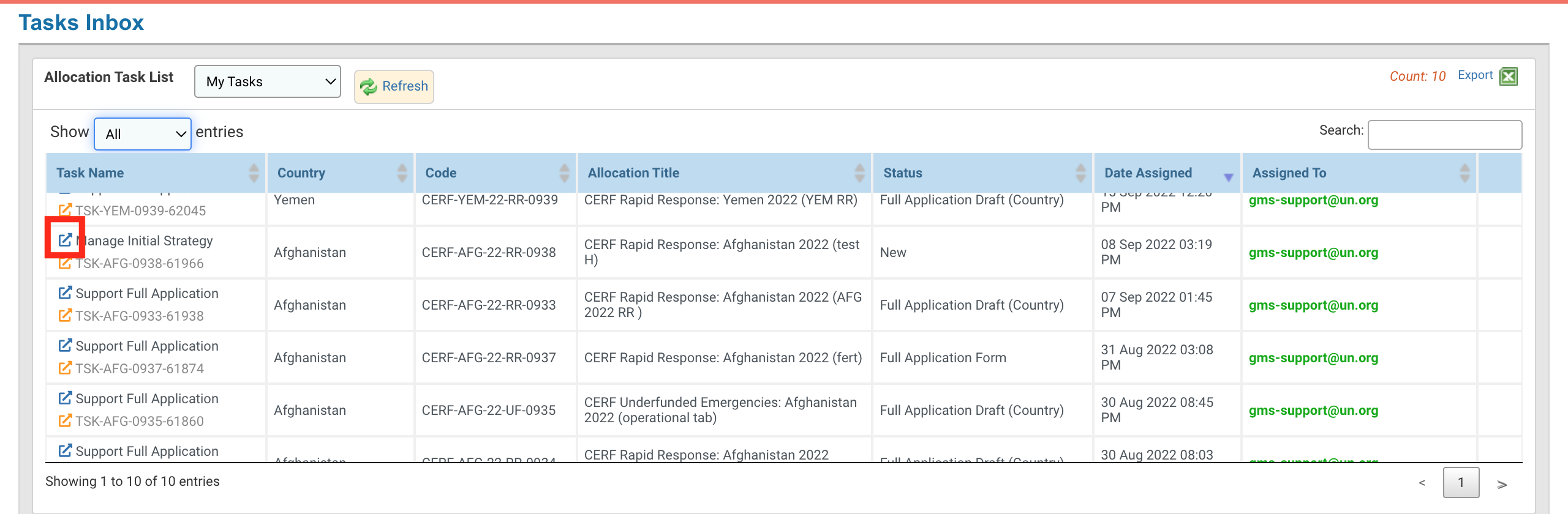
Task: Open the Show entries All dropdown
Action: coord(143,134)
